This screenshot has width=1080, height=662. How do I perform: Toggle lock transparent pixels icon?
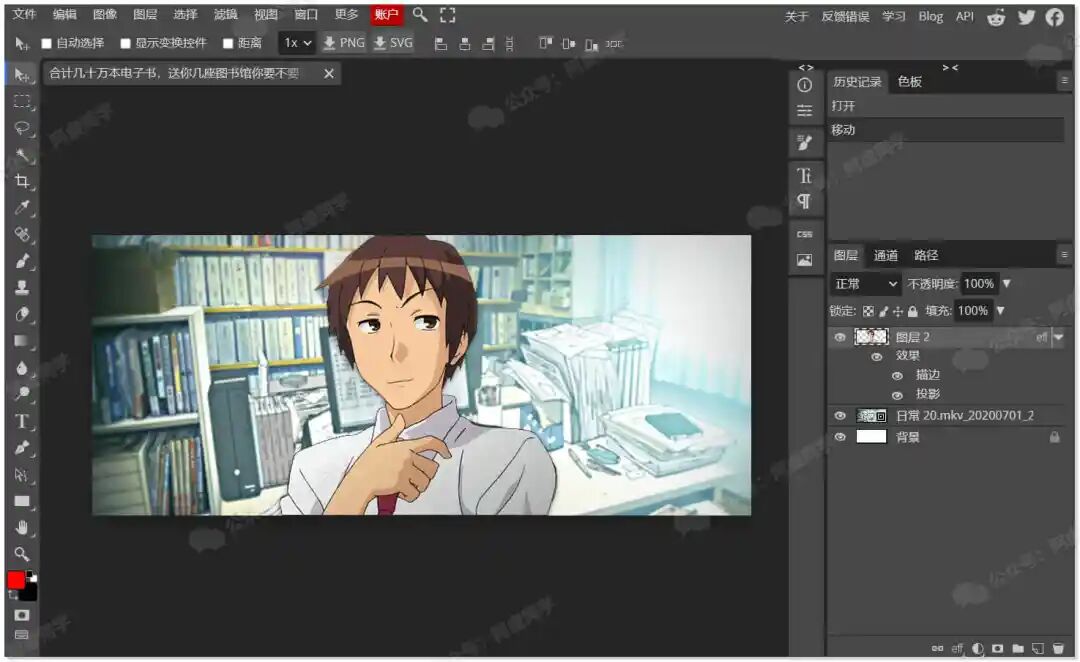[x=869, y=311]
